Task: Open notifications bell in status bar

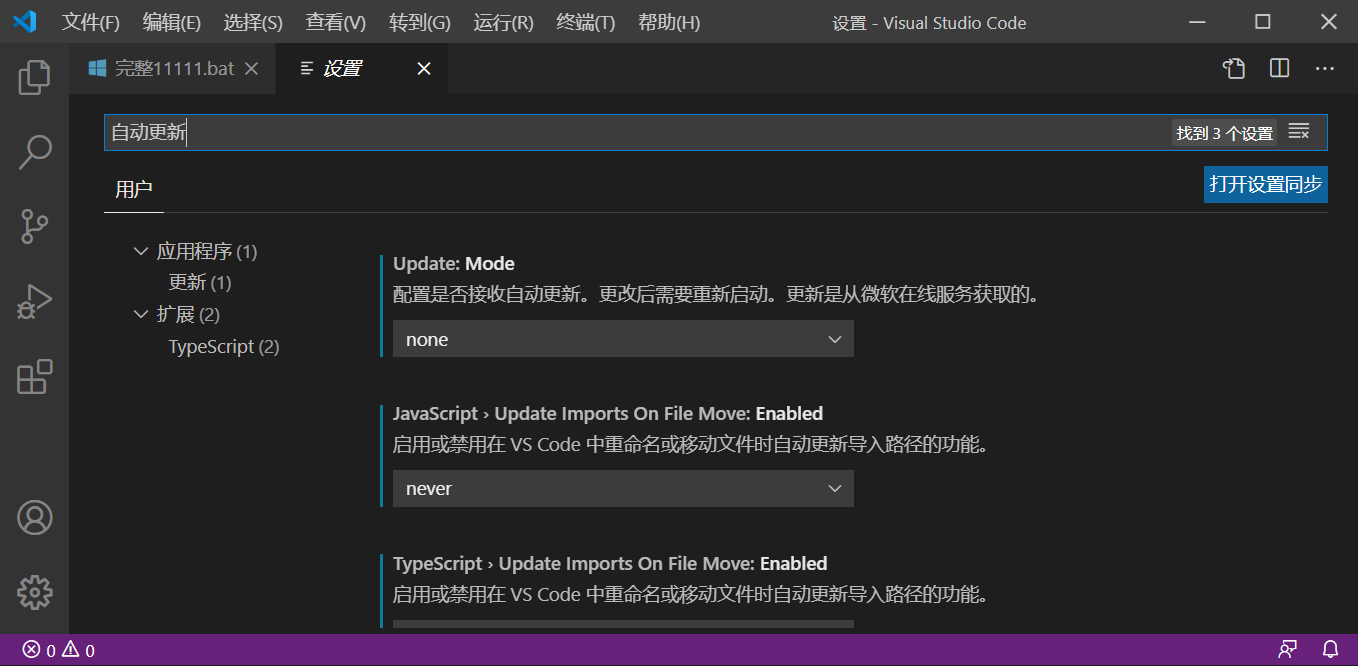Action: (1331, 650)
